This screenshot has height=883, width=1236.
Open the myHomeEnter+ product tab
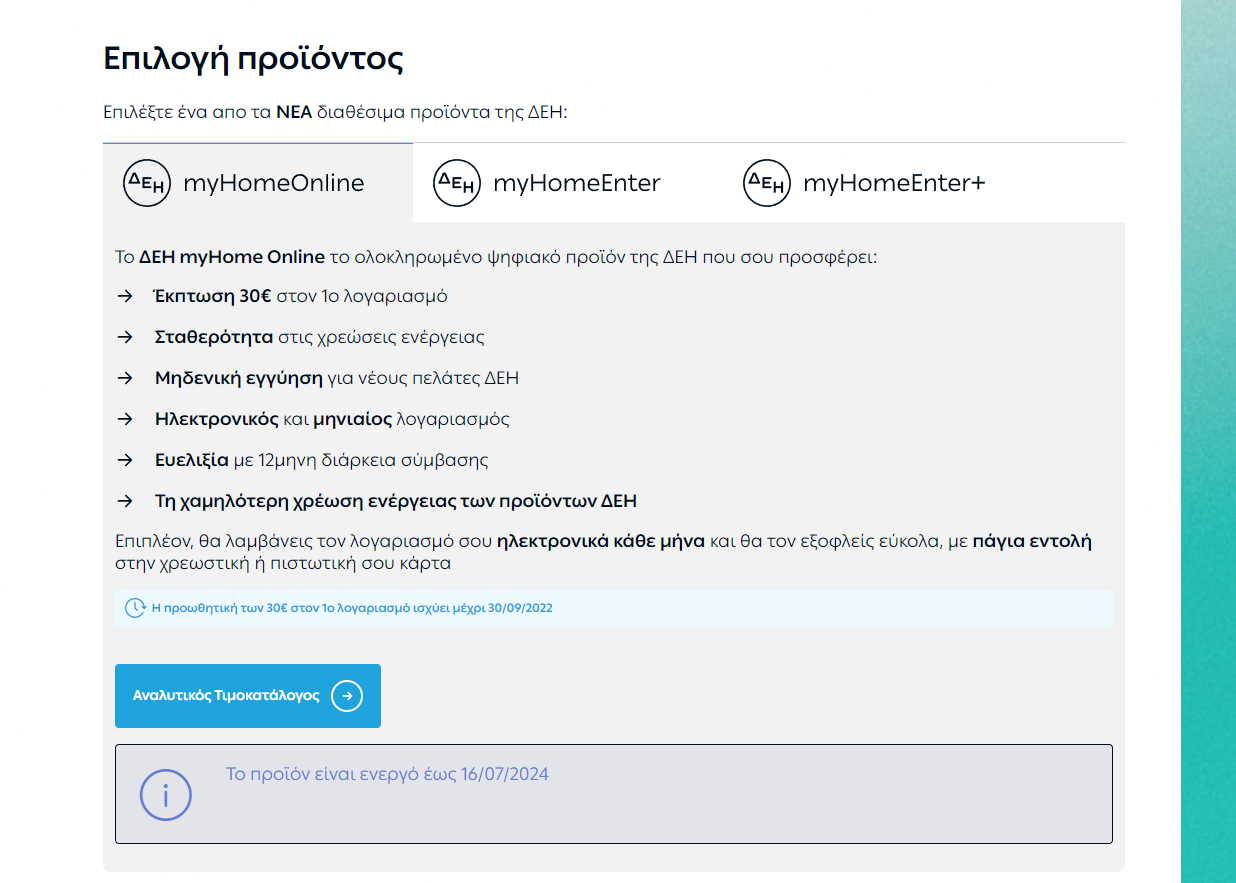878,183
